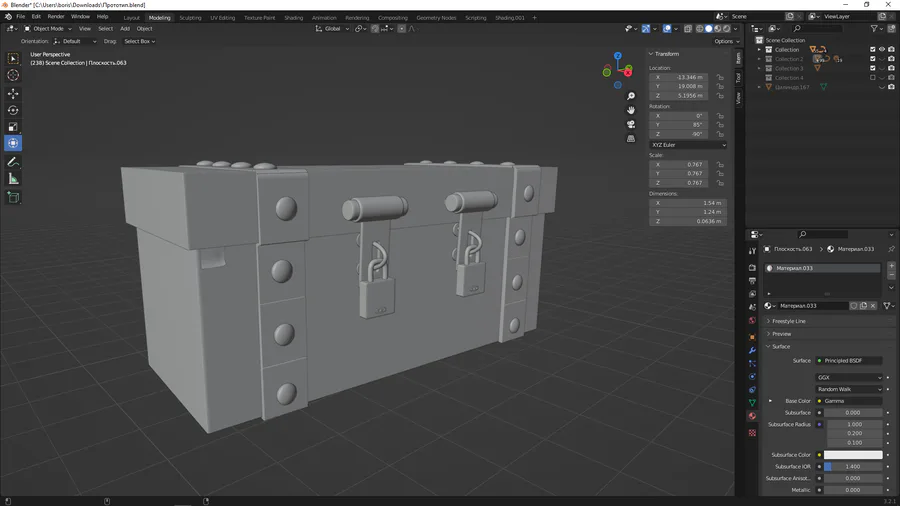The width and height of the screenshot is (900, 506).
Task: Hide Collection with its eye icon
Action: pos(882,49)
